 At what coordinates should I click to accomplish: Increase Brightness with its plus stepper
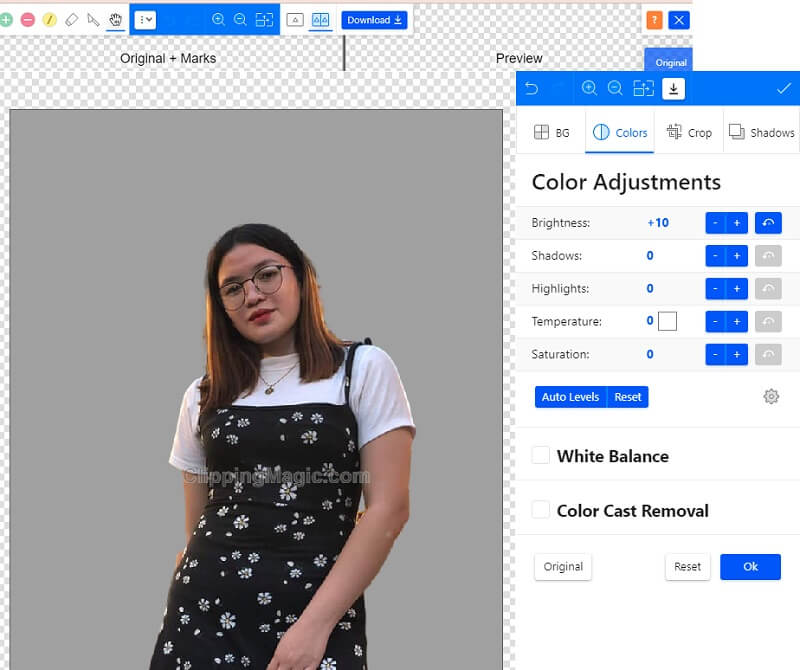tap(735, 222)
